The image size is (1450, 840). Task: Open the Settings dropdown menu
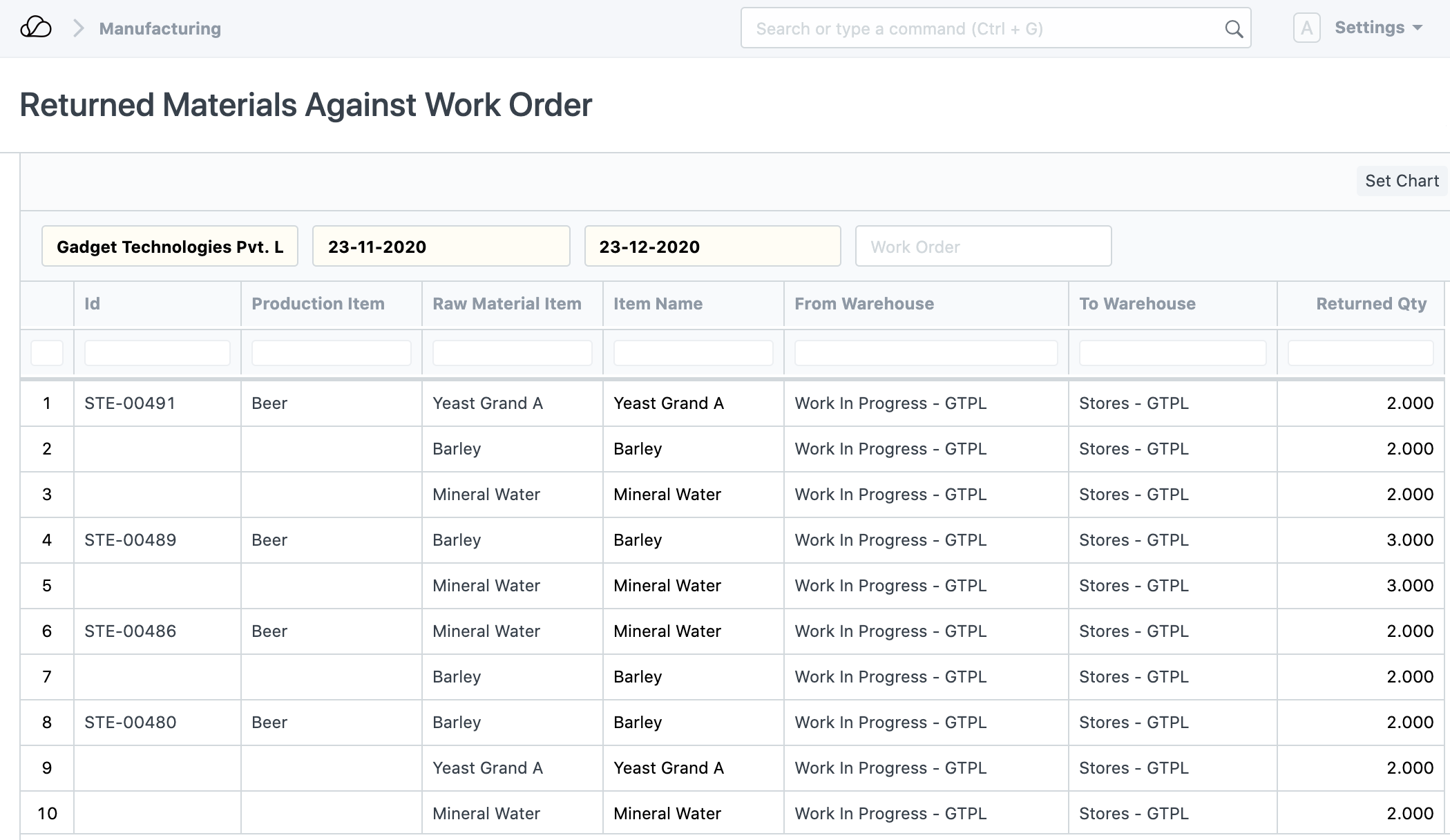(x=1377, y=28)
